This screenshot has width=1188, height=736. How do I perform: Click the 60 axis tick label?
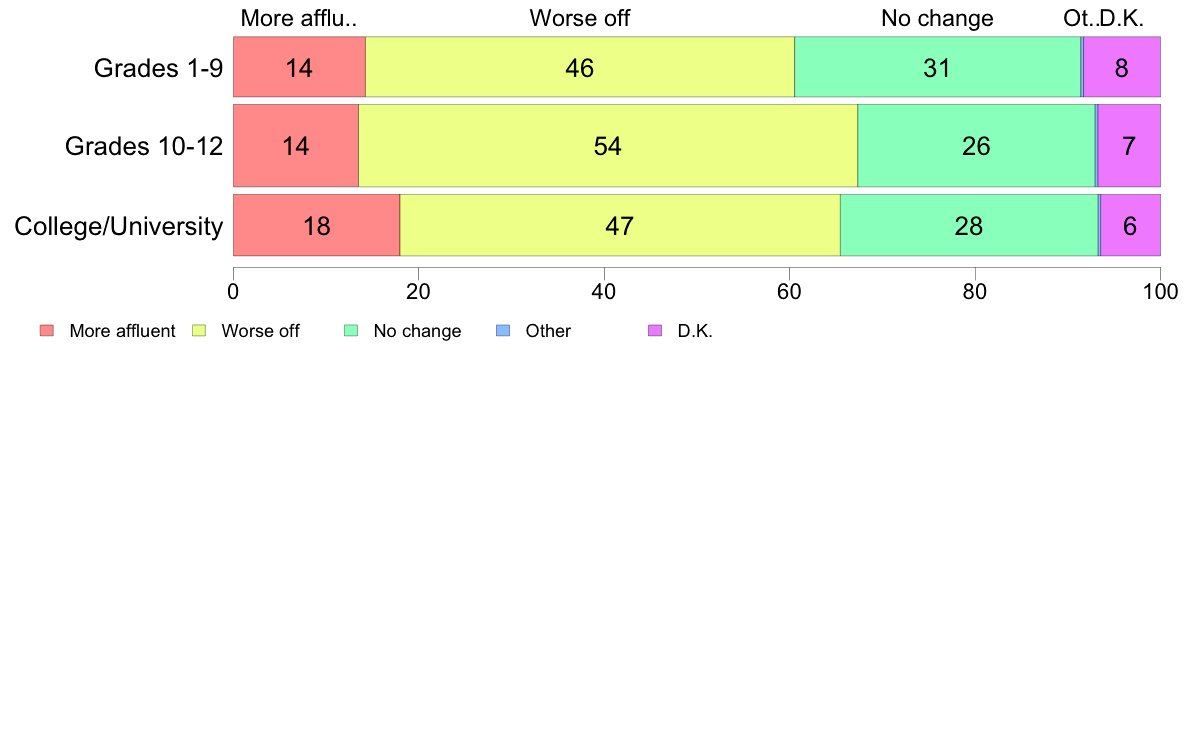789,292
